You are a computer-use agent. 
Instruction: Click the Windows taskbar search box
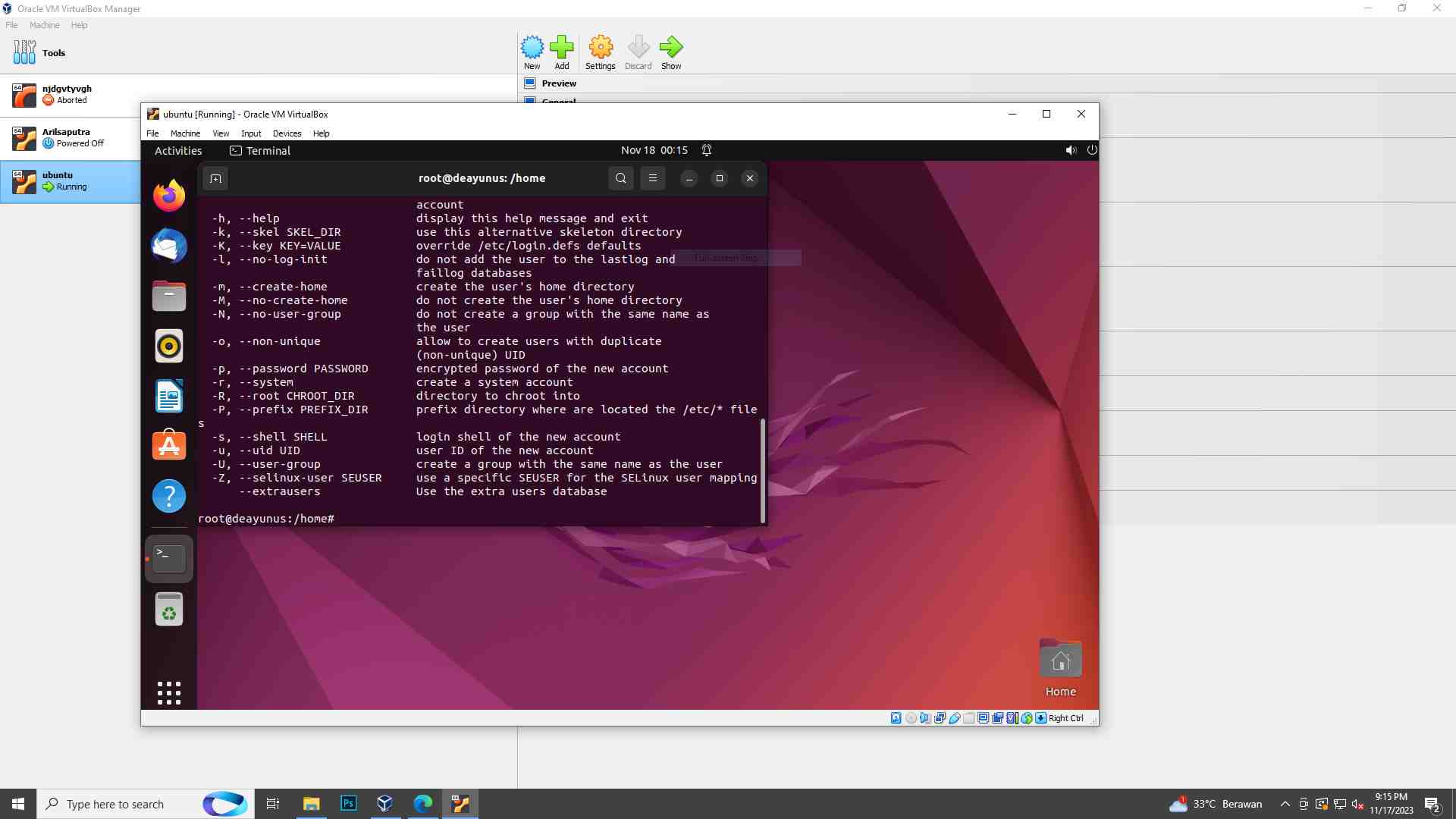pyautogui.click(x=144, y=804)
